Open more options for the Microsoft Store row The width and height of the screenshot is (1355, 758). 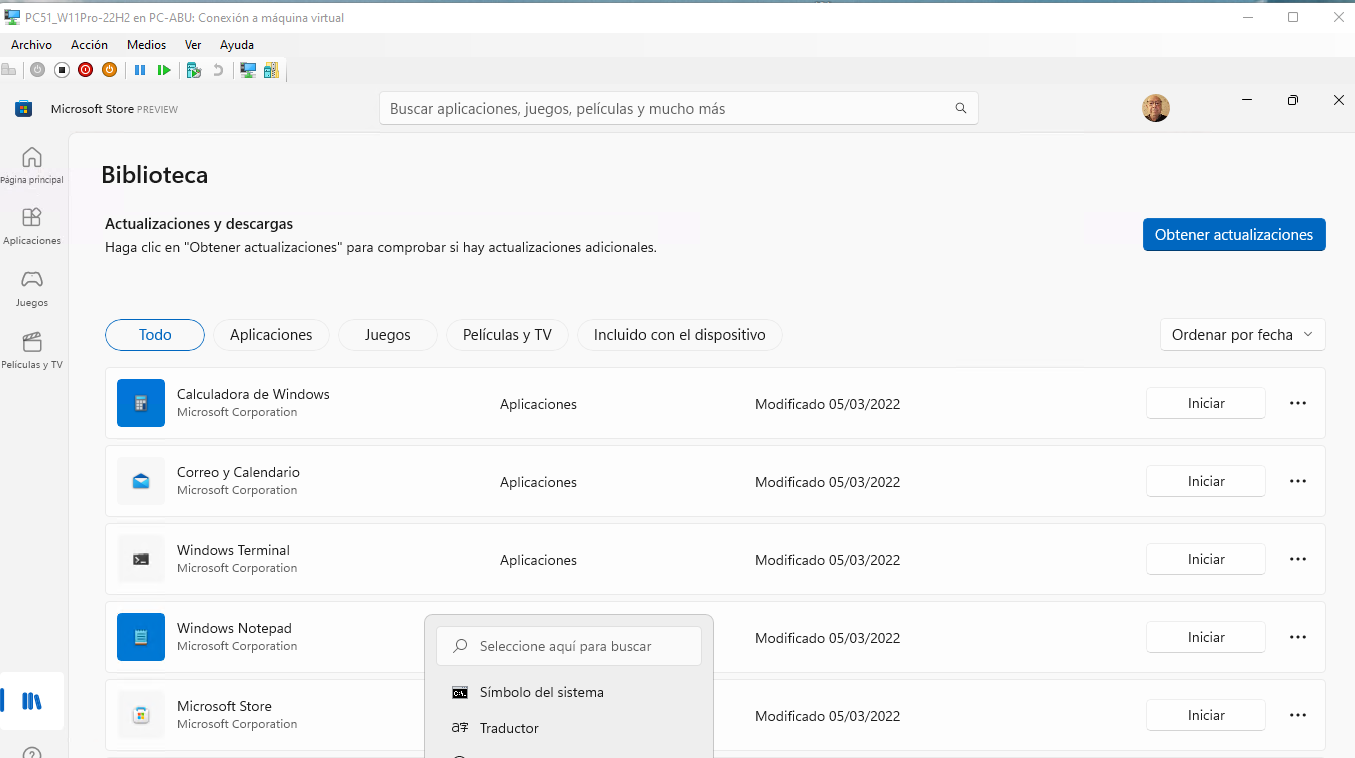(1298, 715)
